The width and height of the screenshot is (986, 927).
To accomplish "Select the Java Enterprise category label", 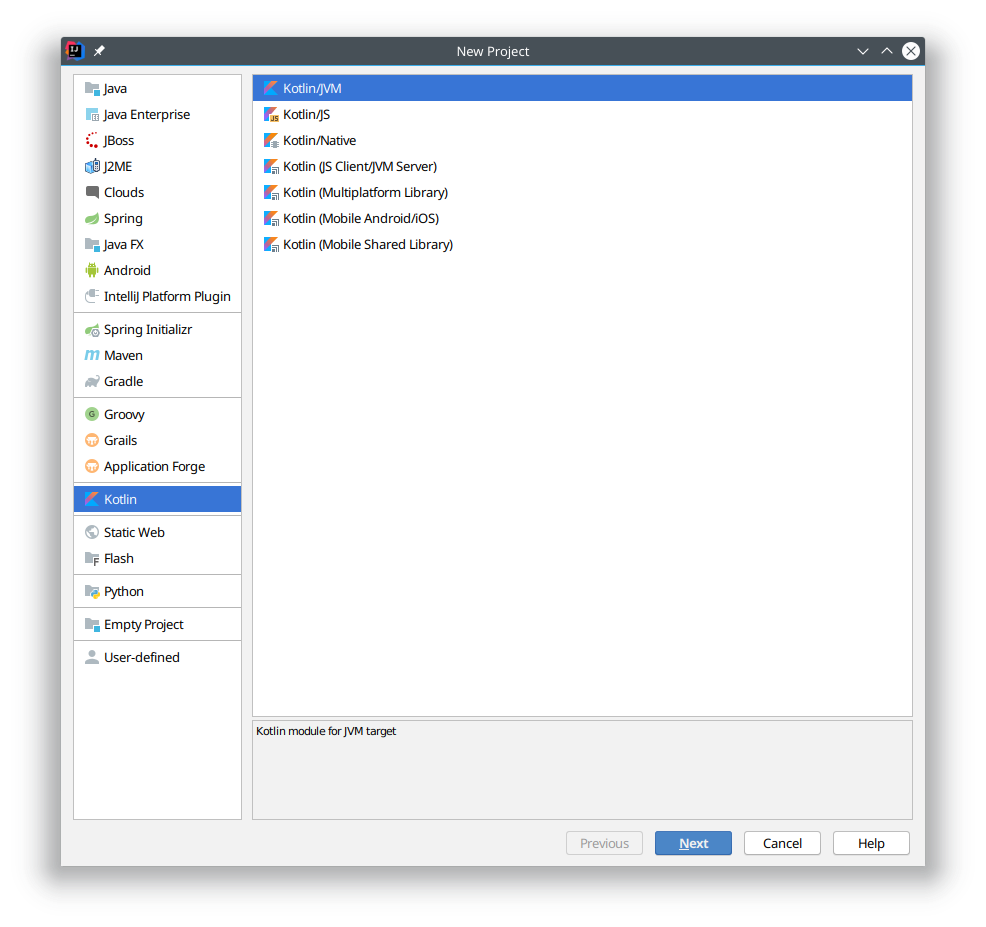I will click(147, 114).
